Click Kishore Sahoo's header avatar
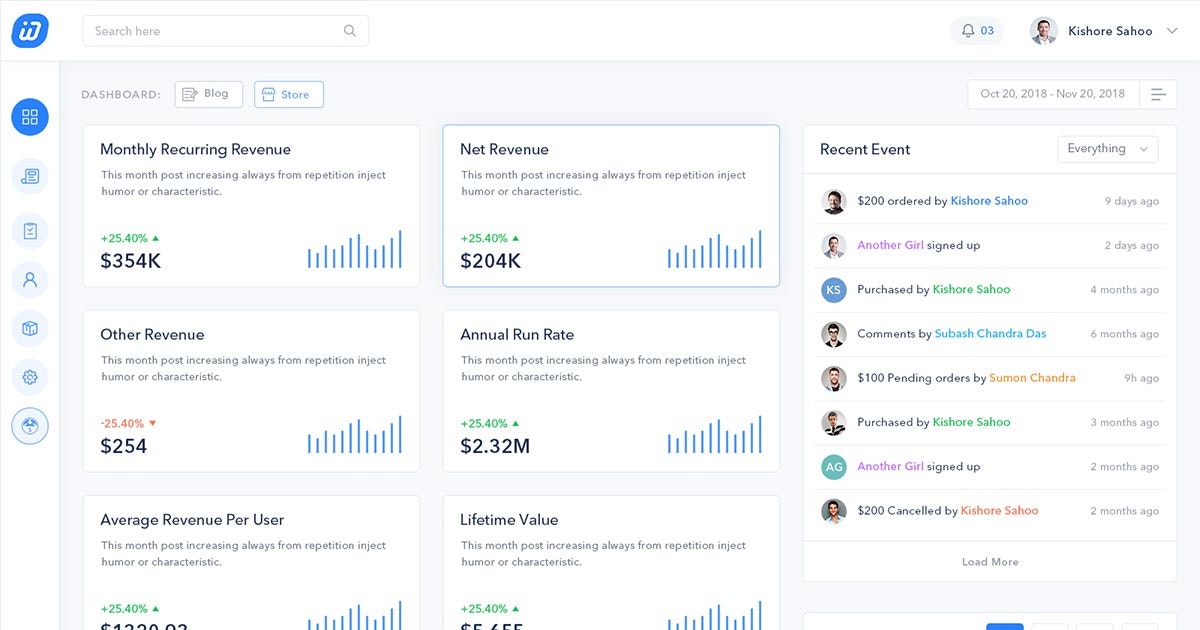Viewport: 1200px width, 630px height. (1044, 31)
